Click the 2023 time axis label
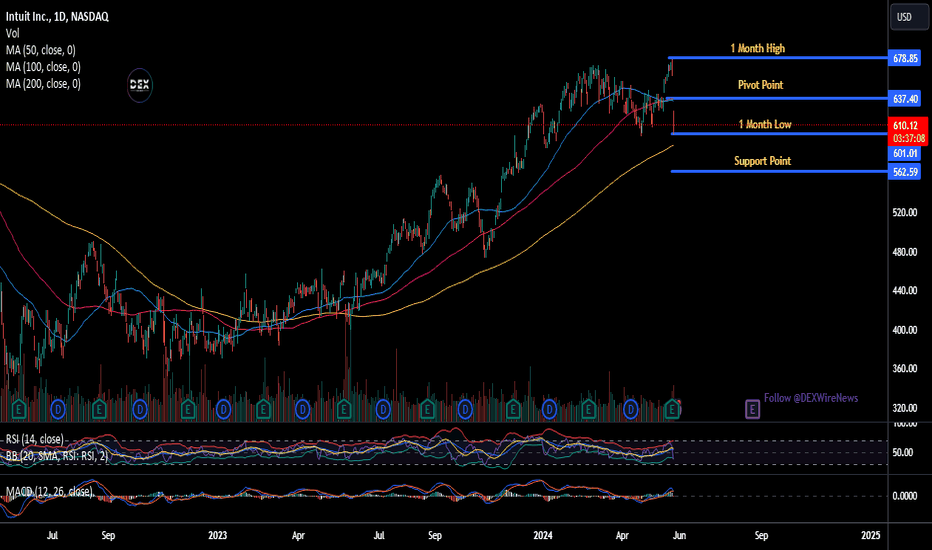Viewport: 932px width, 550px height. pos(218,535)
